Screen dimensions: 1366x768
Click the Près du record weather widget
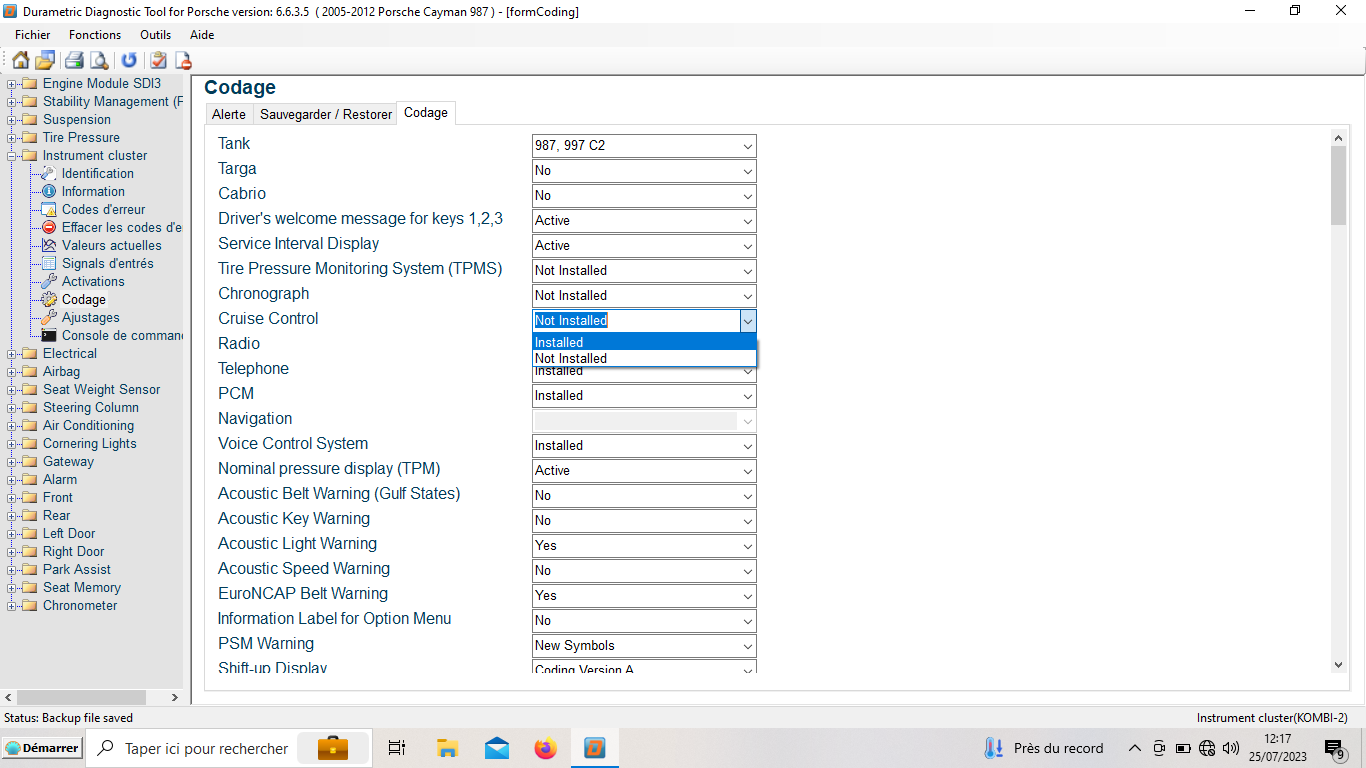pos(1044,748)
